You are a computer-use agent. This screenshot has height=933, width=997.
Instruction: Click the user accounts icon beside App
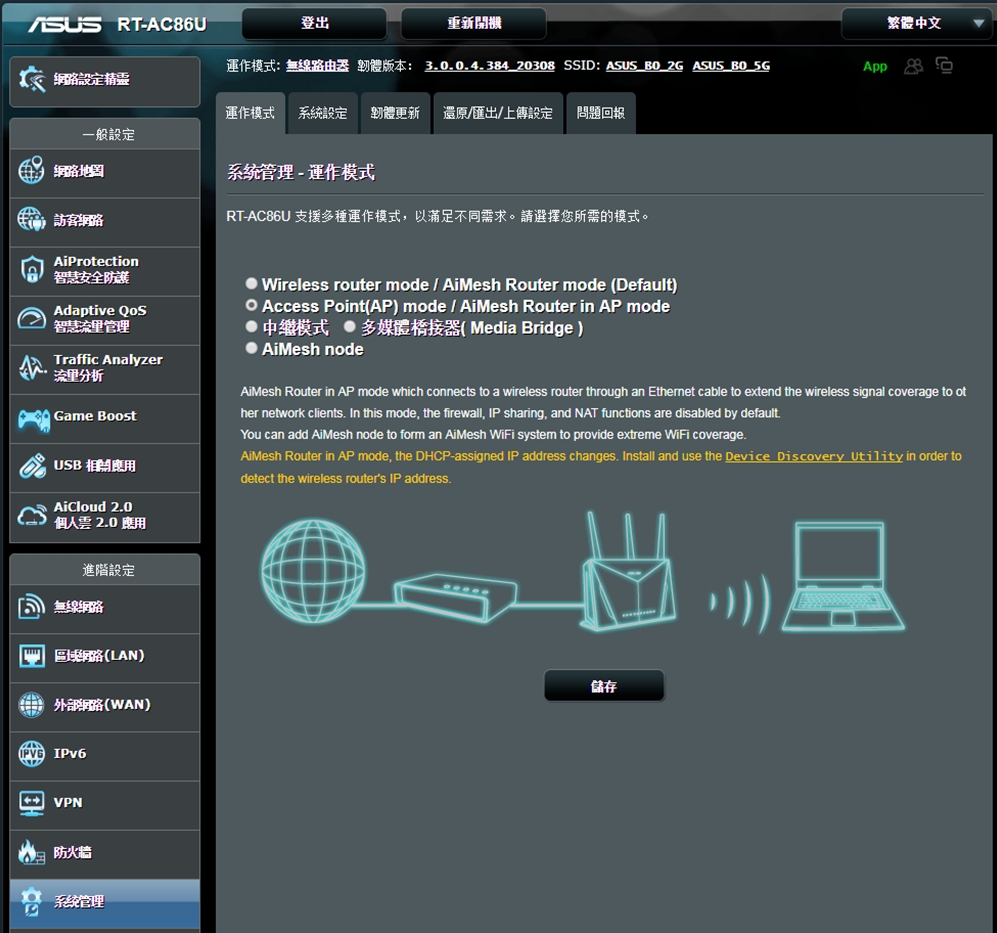[x=913, y=66]
